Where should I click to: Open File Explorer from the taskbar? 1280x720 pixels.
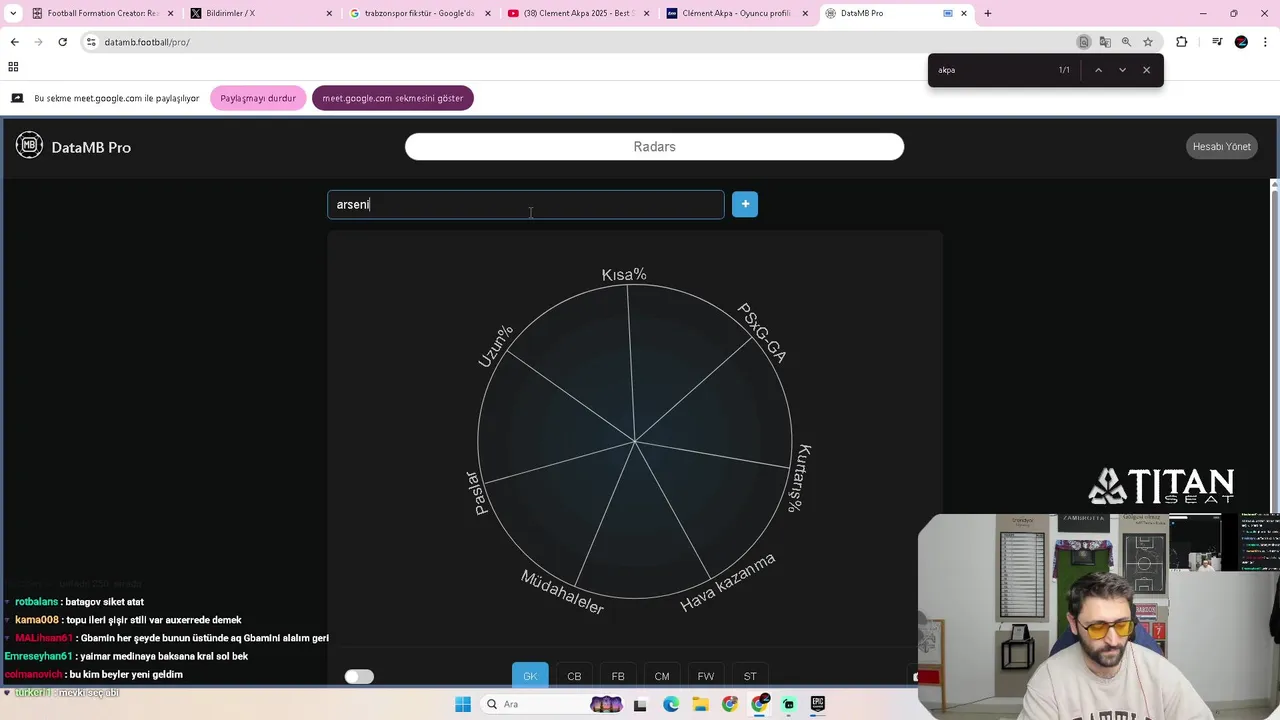700,704
